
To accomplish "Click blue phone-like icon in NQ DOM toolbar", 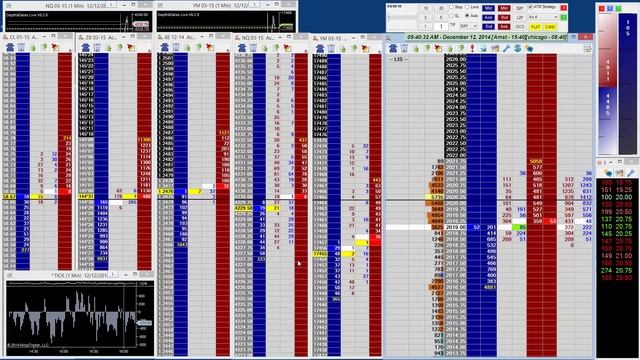I will (x=242, y=49).
